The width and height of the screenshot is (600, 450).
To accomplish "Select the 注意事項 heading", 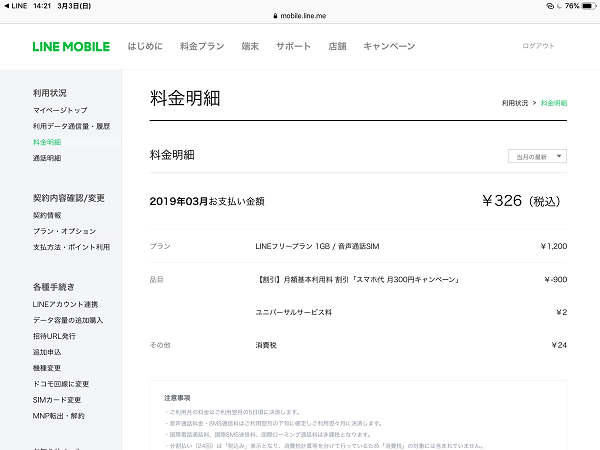I will tap(177, 398).
